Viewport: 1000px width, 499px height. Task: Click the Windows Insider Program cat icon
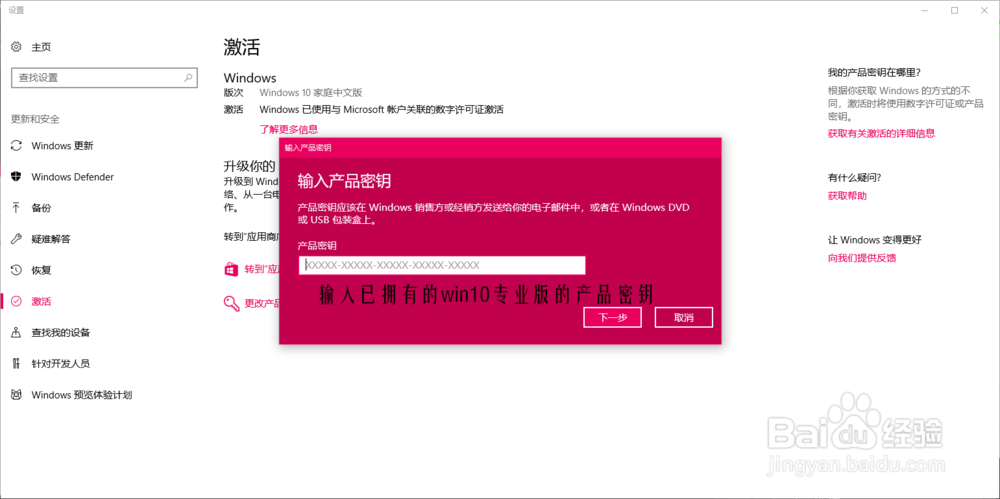click(17, 395)
